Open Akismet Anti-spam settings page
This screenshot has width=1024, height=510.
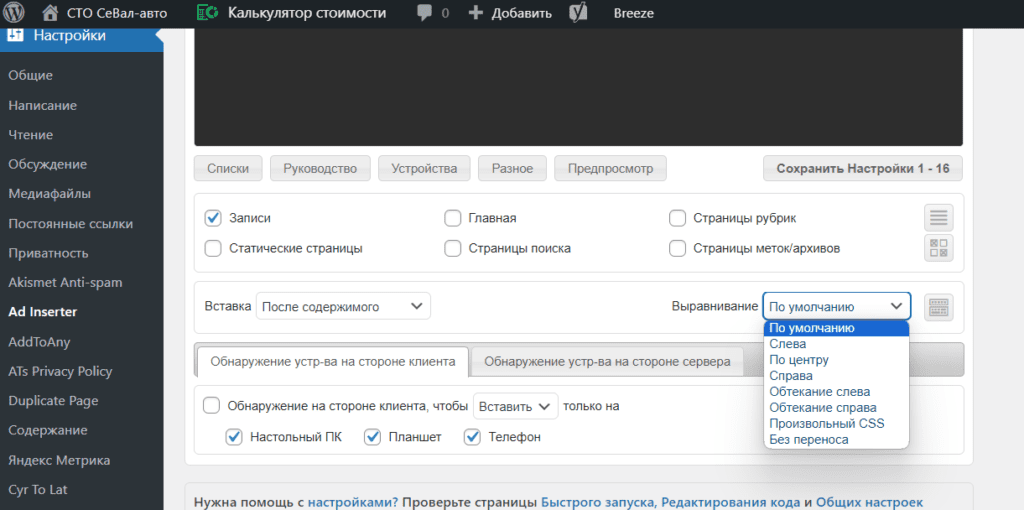point(65,282)
